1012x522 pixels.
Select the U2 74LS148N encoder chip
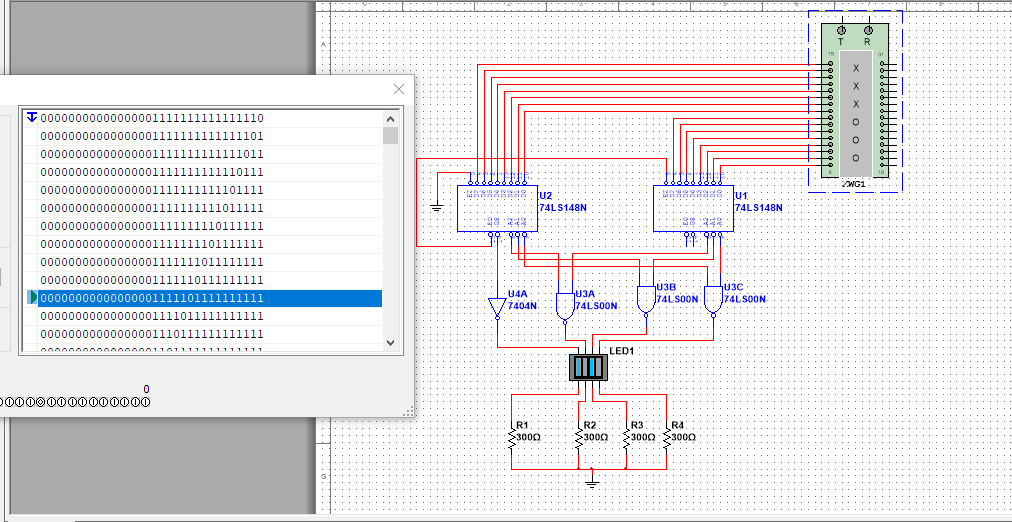[496, 208]
